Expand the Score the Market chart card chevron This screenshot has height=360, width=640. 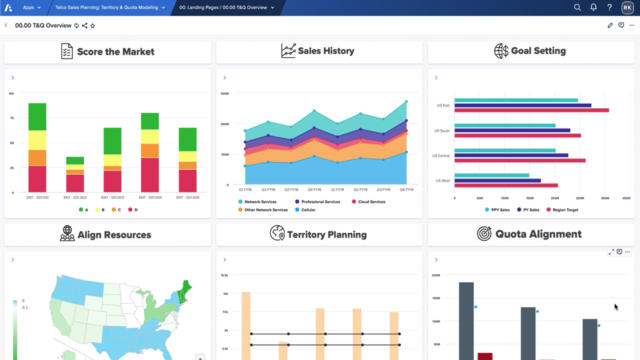[x=13, y=78]
